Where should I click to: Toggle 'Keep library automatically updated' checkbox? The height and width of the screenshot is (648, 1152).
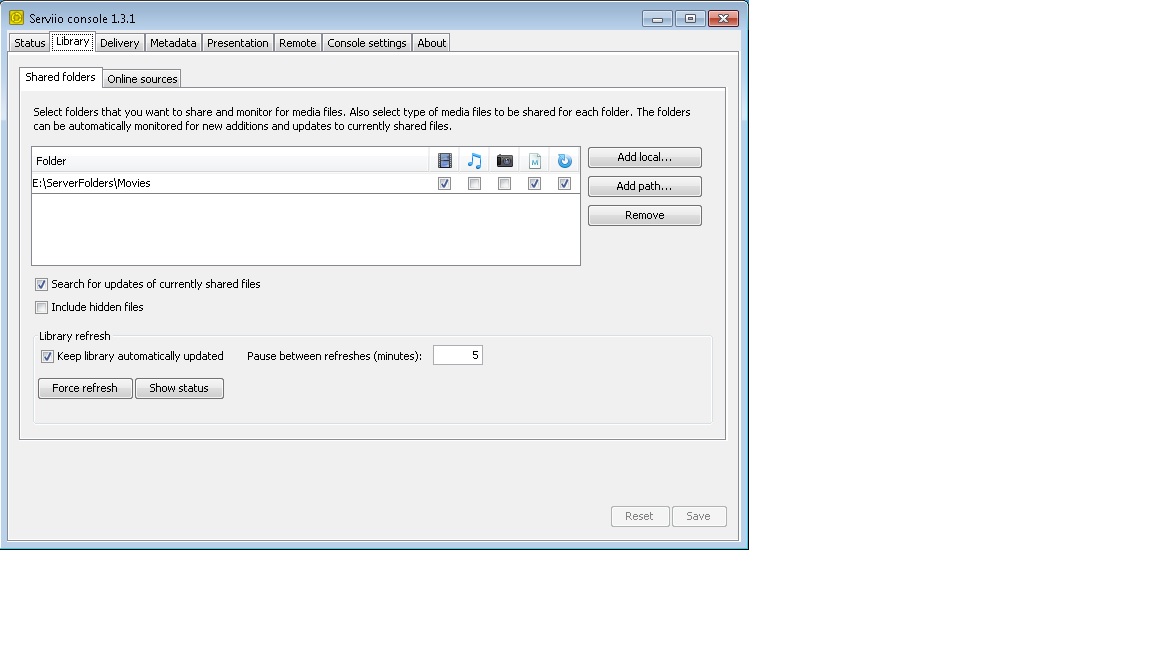(47, 357)
